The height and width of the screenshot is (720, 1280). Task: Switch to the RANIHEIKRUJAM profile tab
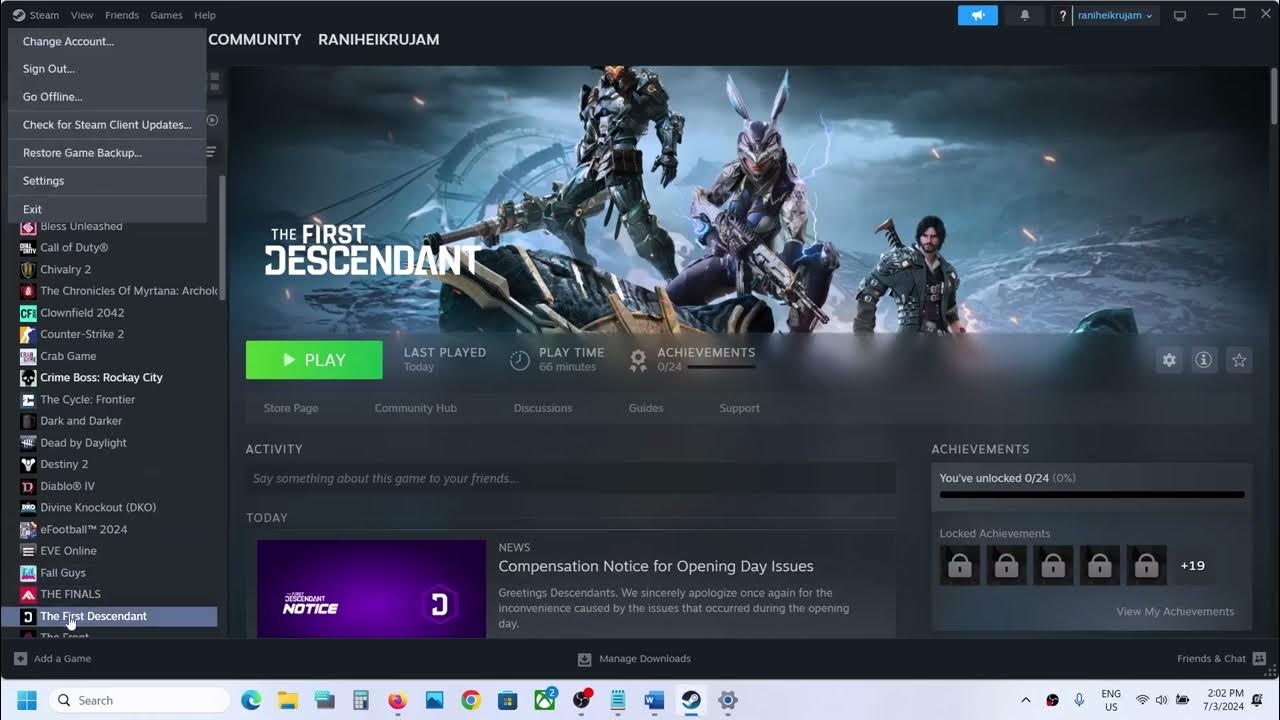point(378,39)
